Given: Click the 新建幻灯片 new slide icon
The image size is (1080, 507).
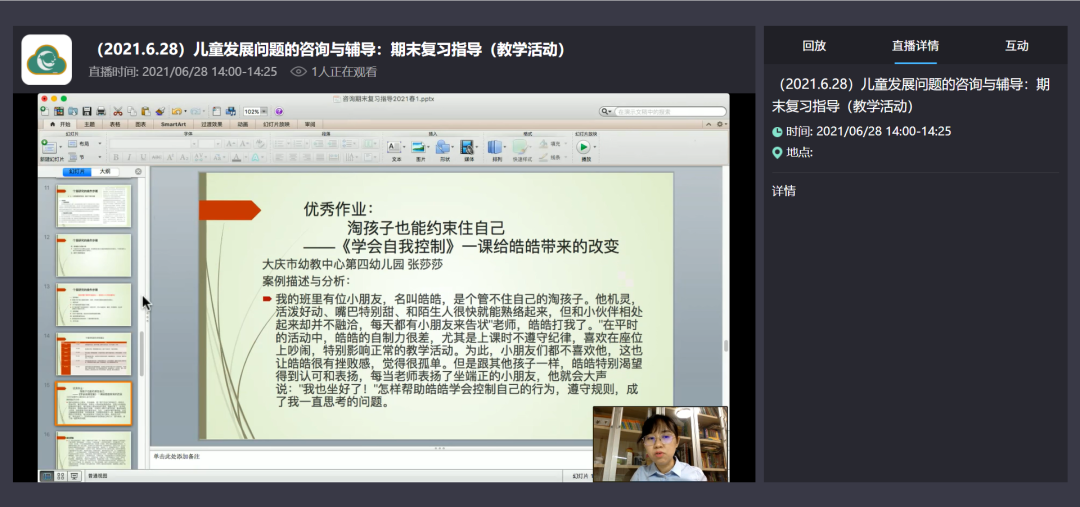Looking at the screenshot, I should coord(47,146).
